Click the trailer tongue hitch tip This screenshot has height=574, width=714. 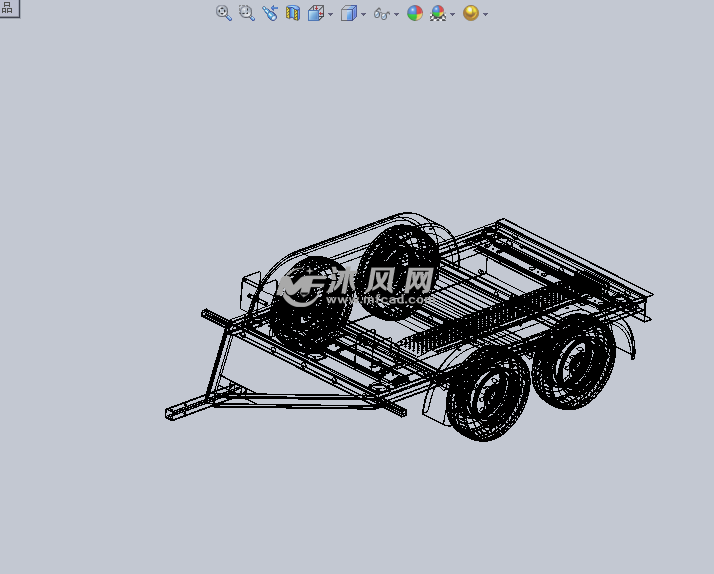[x=172, y=412]
